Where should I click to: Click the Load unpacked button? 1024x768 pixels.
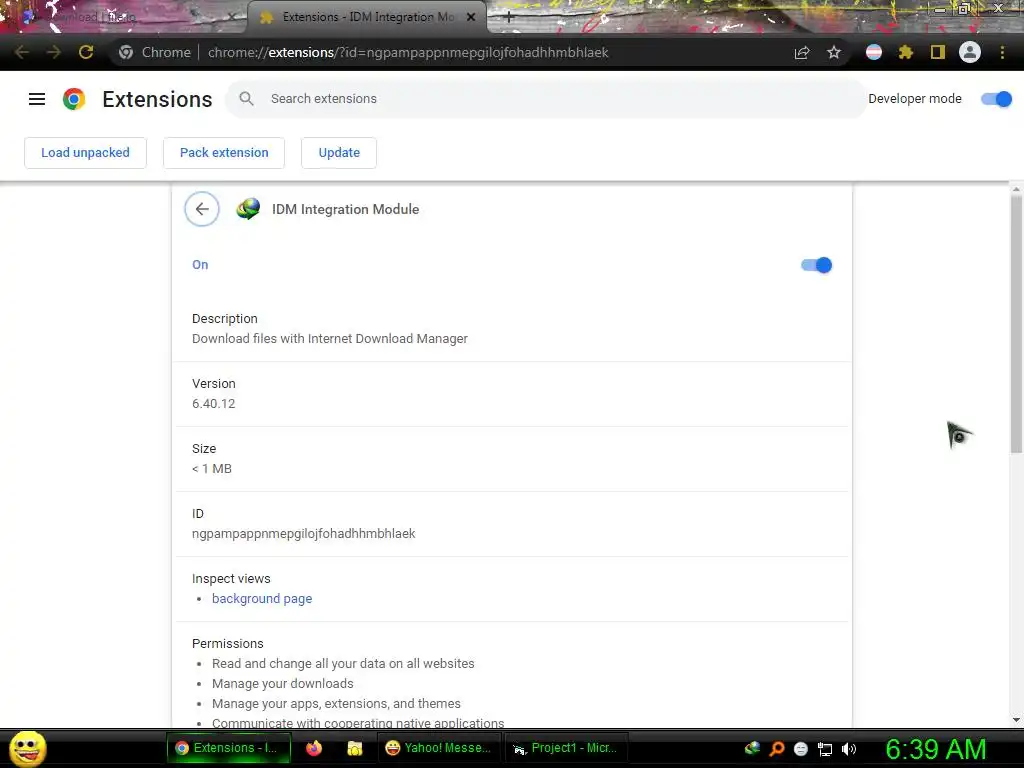pos(86,153)
